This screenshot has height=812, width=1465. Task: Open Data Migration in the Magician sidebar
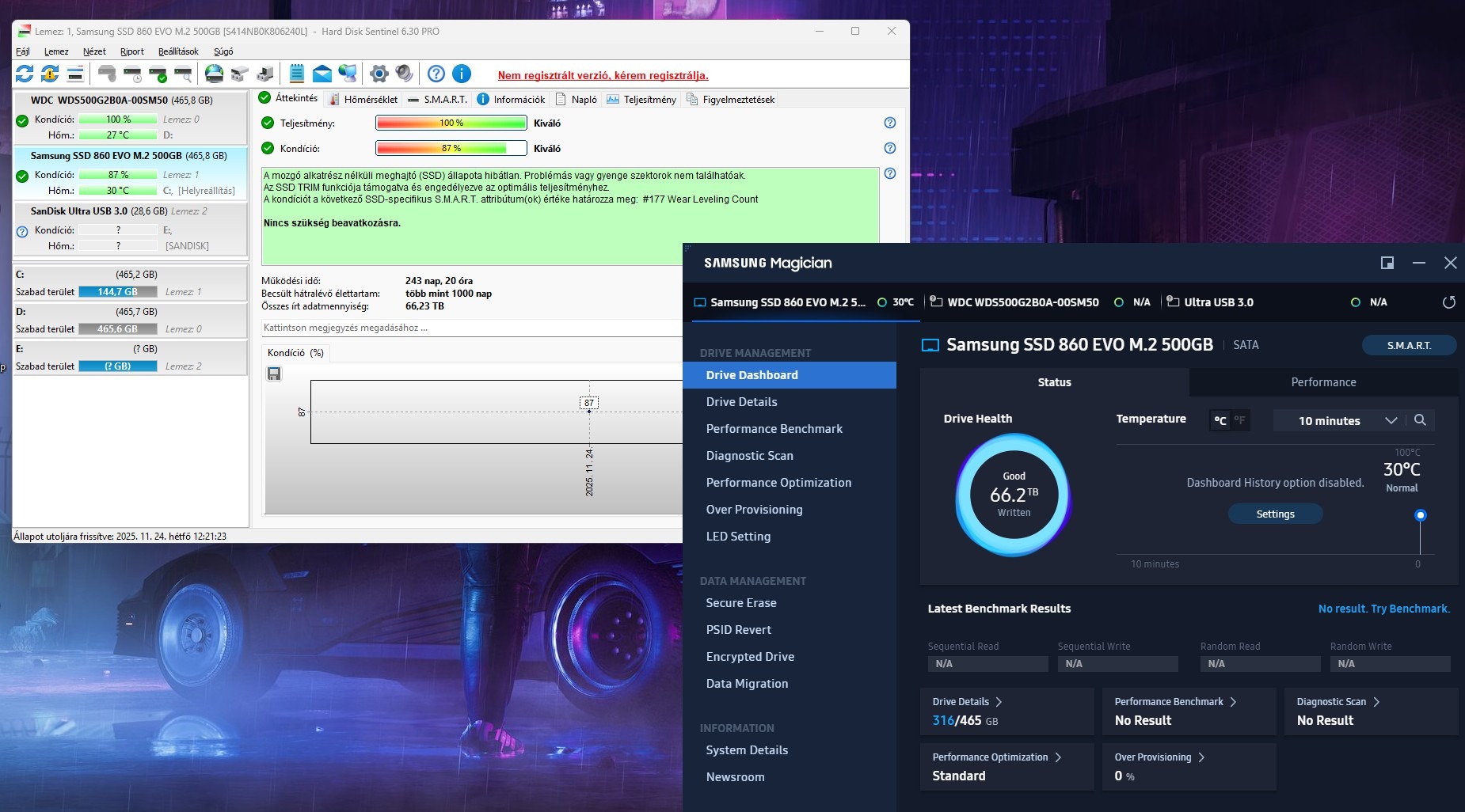[747, 684]
